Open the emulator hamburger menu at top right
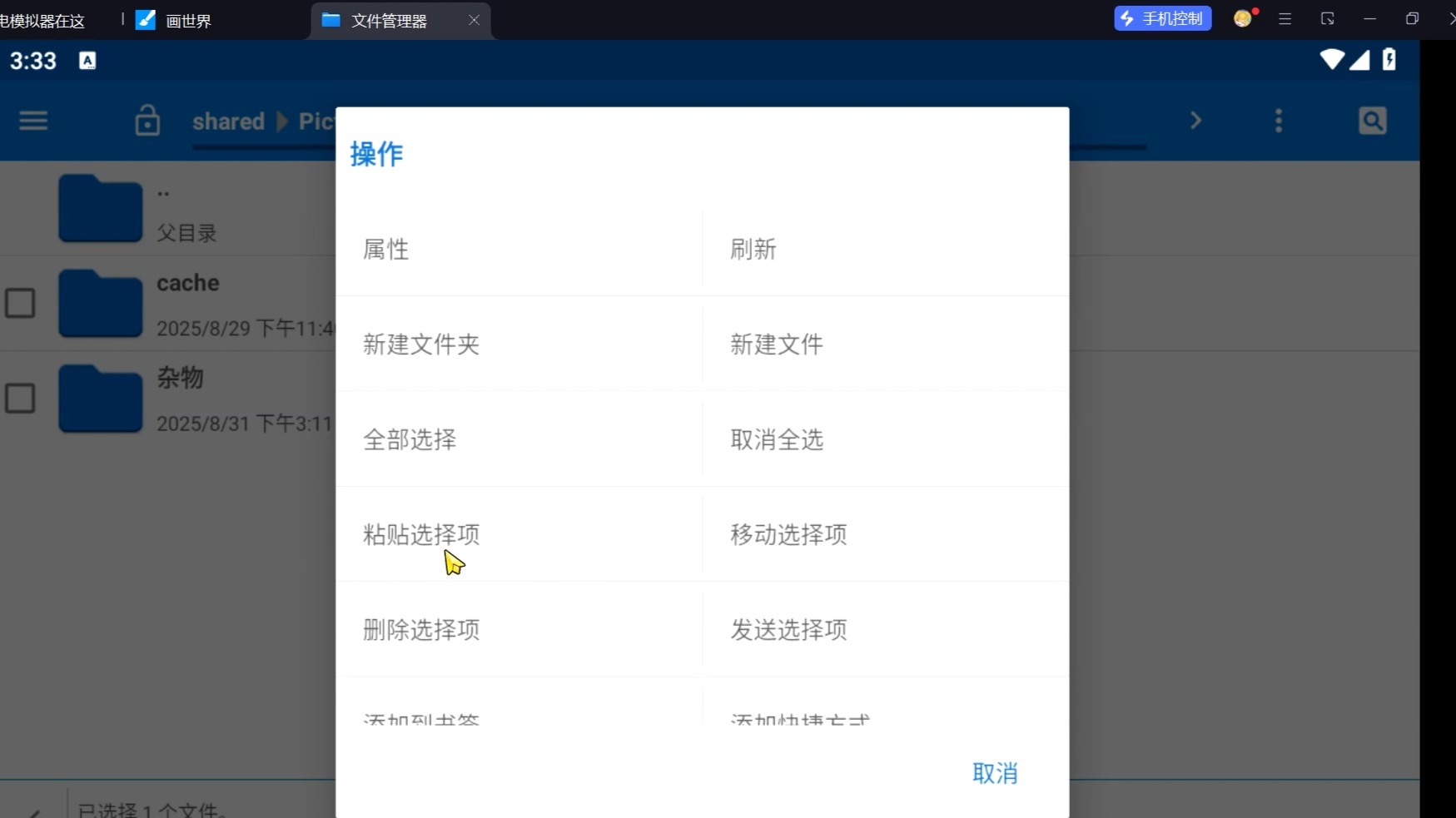Image resolution: width=1456 pixels, height=818 pixels. point(1285,17)
